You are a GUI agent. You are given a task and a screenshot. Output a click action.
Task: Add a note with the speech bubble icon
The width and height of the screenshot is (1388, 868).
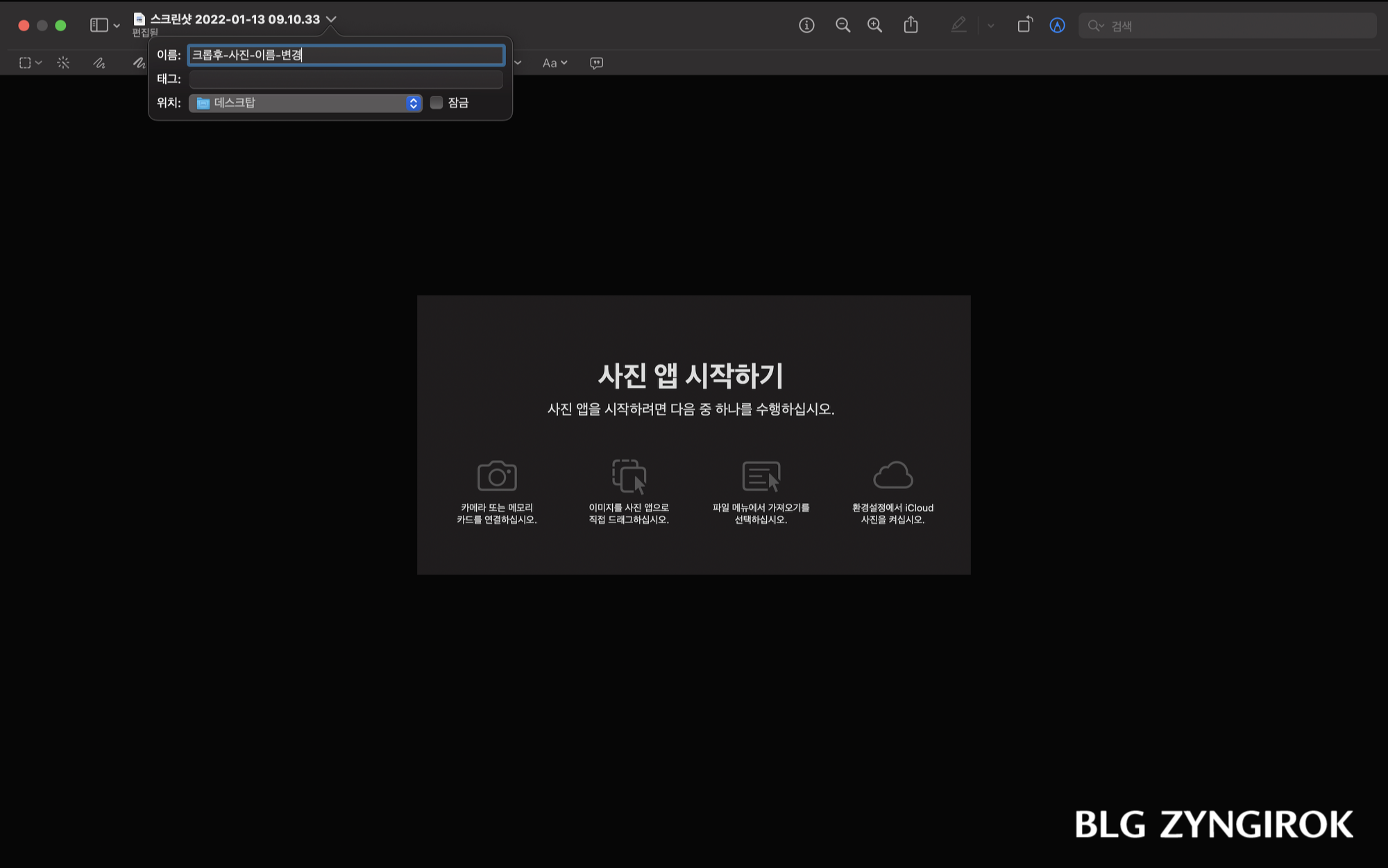(595, 62)
